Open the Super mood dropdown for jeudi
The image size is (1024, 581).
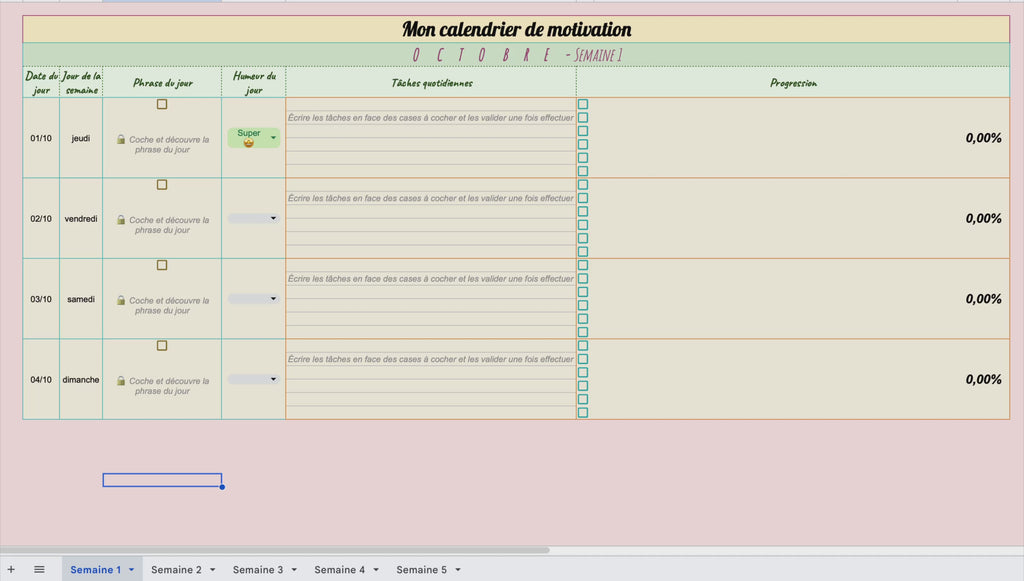[x=273, y=138]
